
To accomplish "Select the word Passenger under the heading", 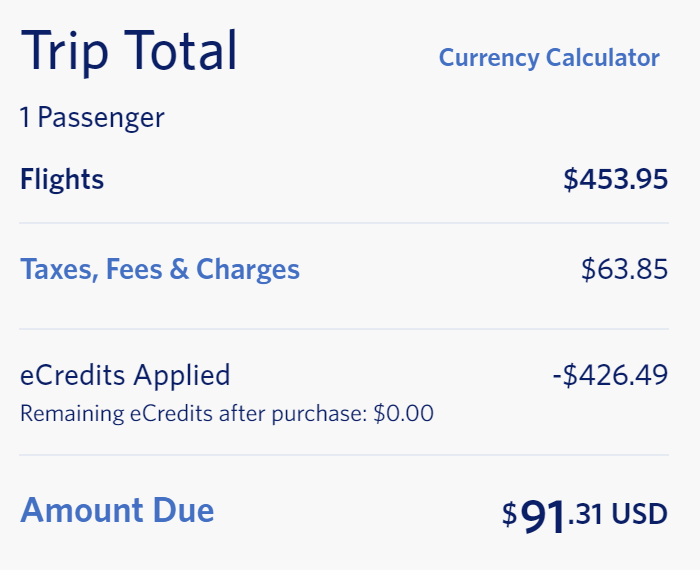I will point(101,118).
